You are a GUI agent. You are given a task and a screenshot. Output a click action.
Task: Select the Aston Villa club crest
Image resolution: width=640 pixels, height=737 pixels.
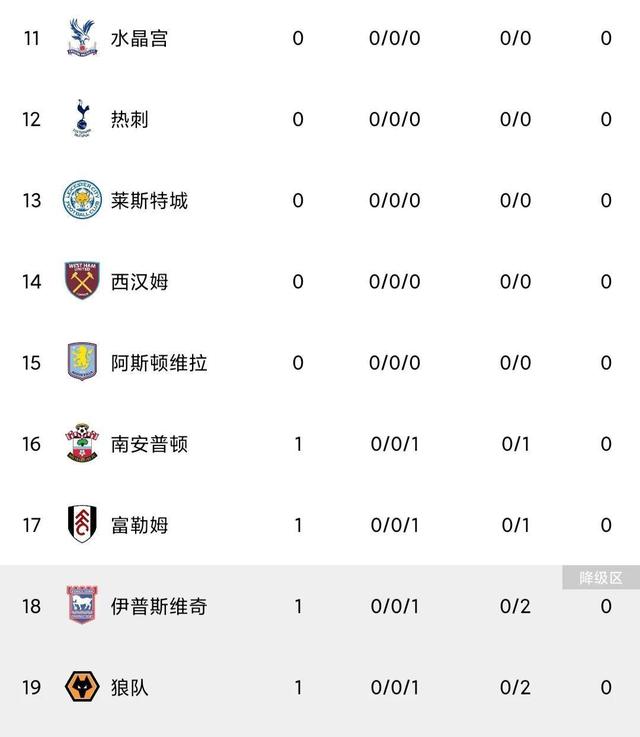[x=82, y=362]
